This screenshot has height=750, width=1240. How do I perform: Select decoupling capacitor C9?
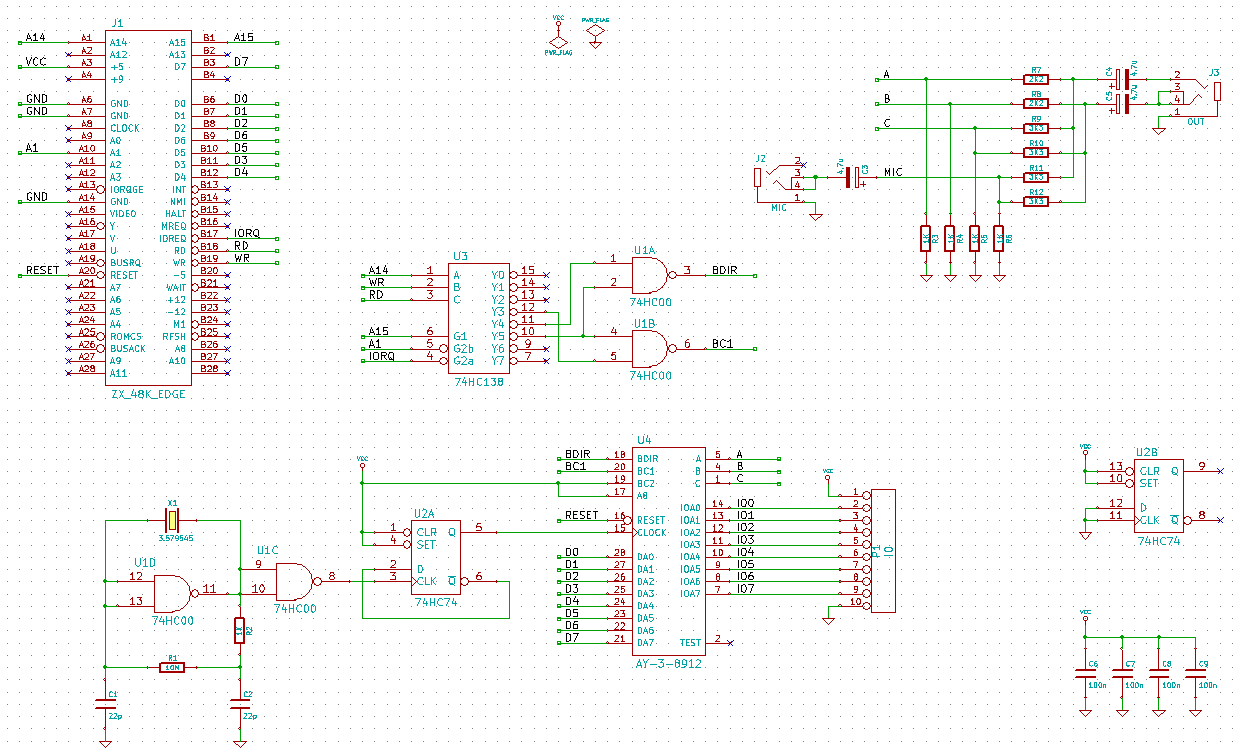point(1196,674)
